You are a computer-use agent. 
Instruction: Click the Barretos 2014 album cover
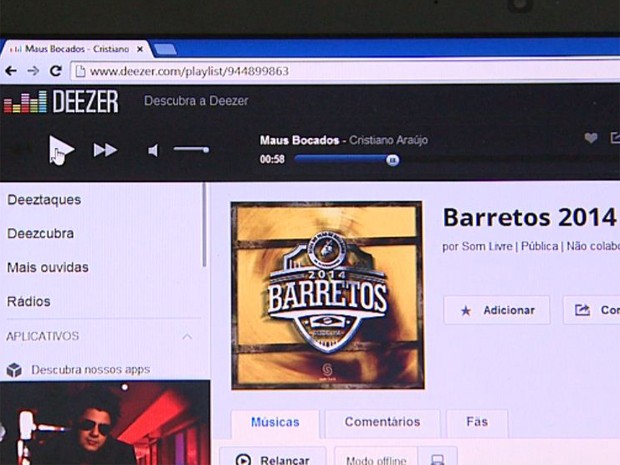327,295
